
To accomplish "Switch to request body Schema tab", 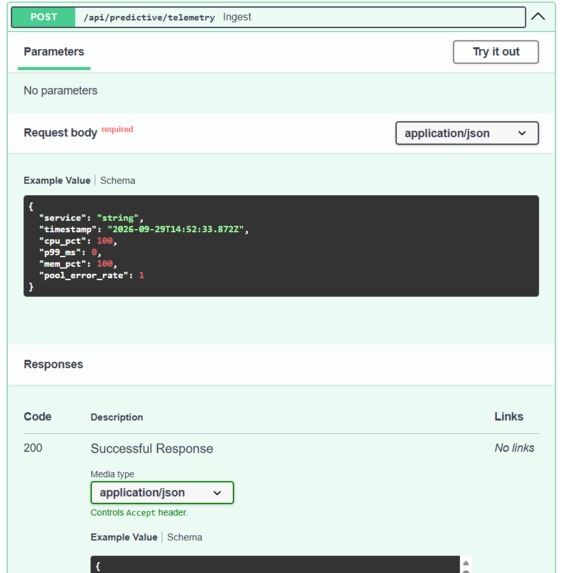I will click(x=118, y=181).
